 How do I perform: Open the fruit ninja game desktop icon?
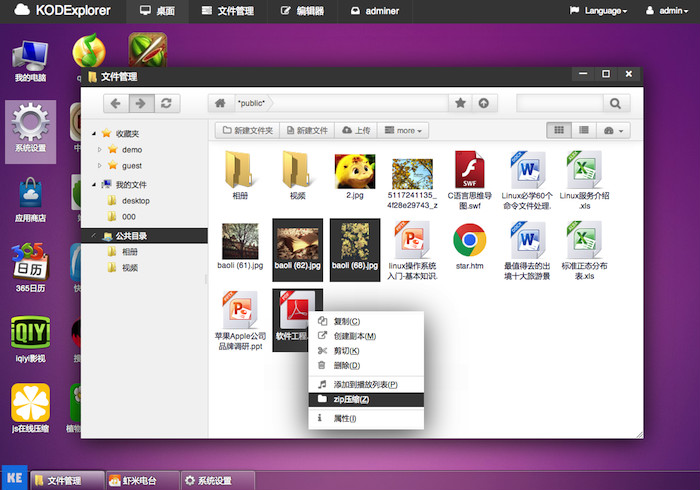click(148, 50)
